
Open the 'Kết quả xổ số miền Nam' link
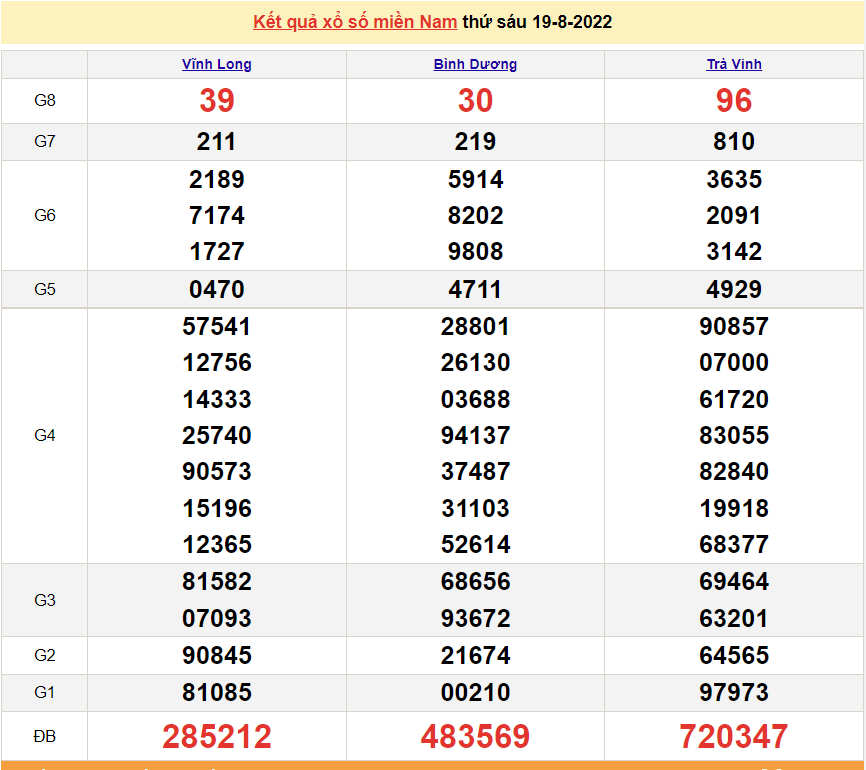355,22
